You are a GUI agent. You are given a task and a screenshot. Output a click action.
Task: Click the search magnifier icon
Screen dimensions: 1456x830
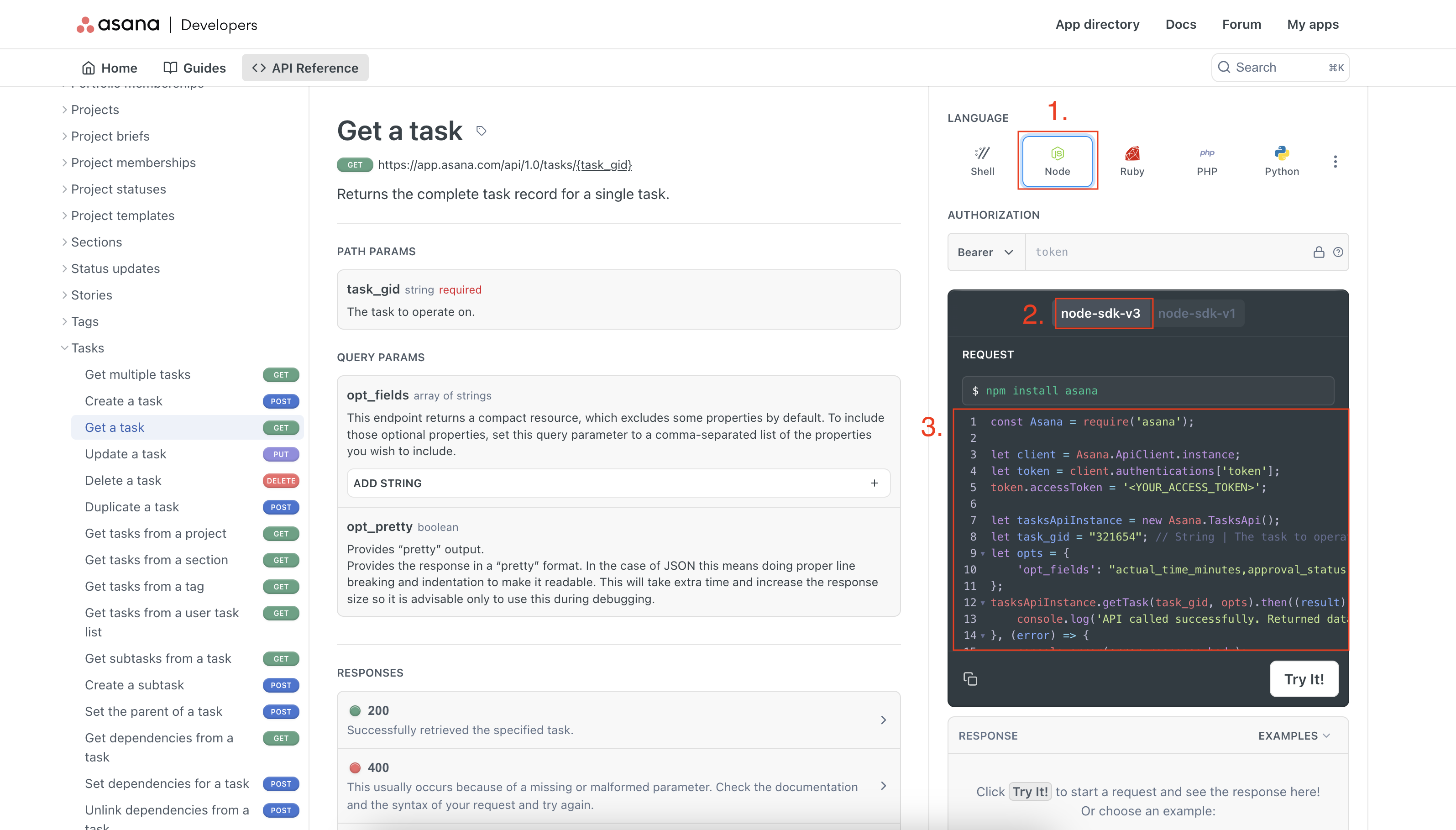coord(1224,67)
